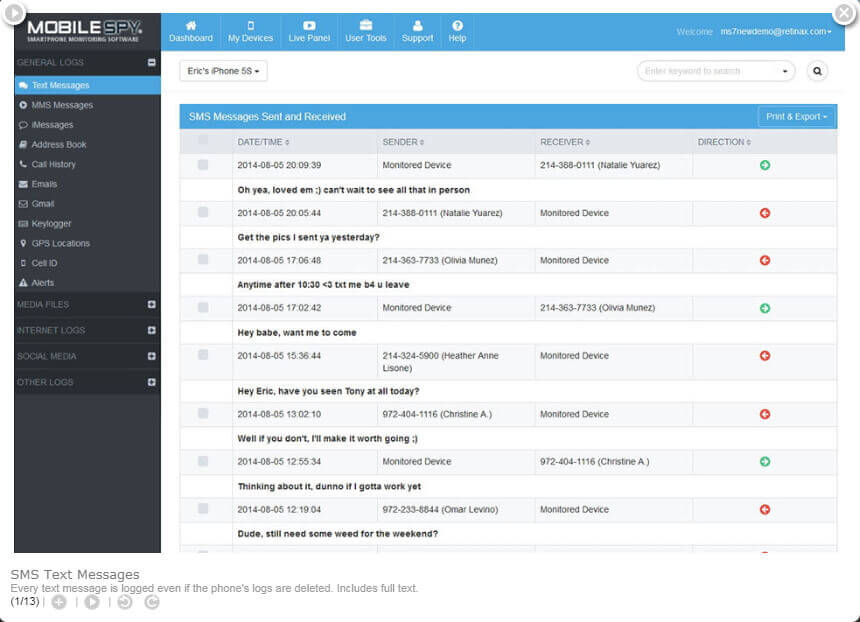Expand the Social Media sidebar section

click(152, 356)
